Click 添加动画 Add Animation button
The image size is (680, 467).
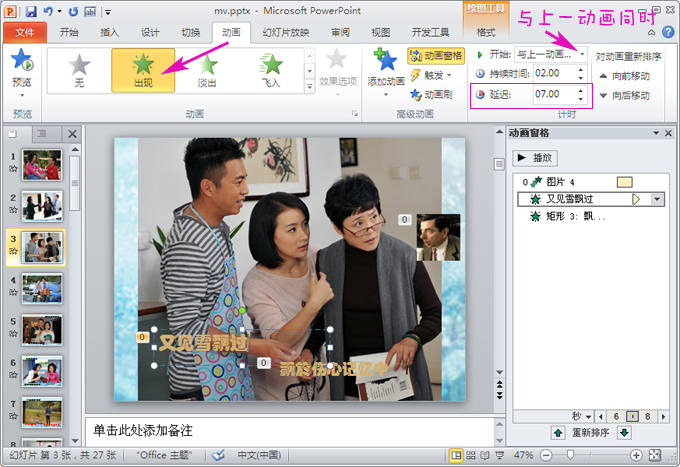tap(386, 72)
